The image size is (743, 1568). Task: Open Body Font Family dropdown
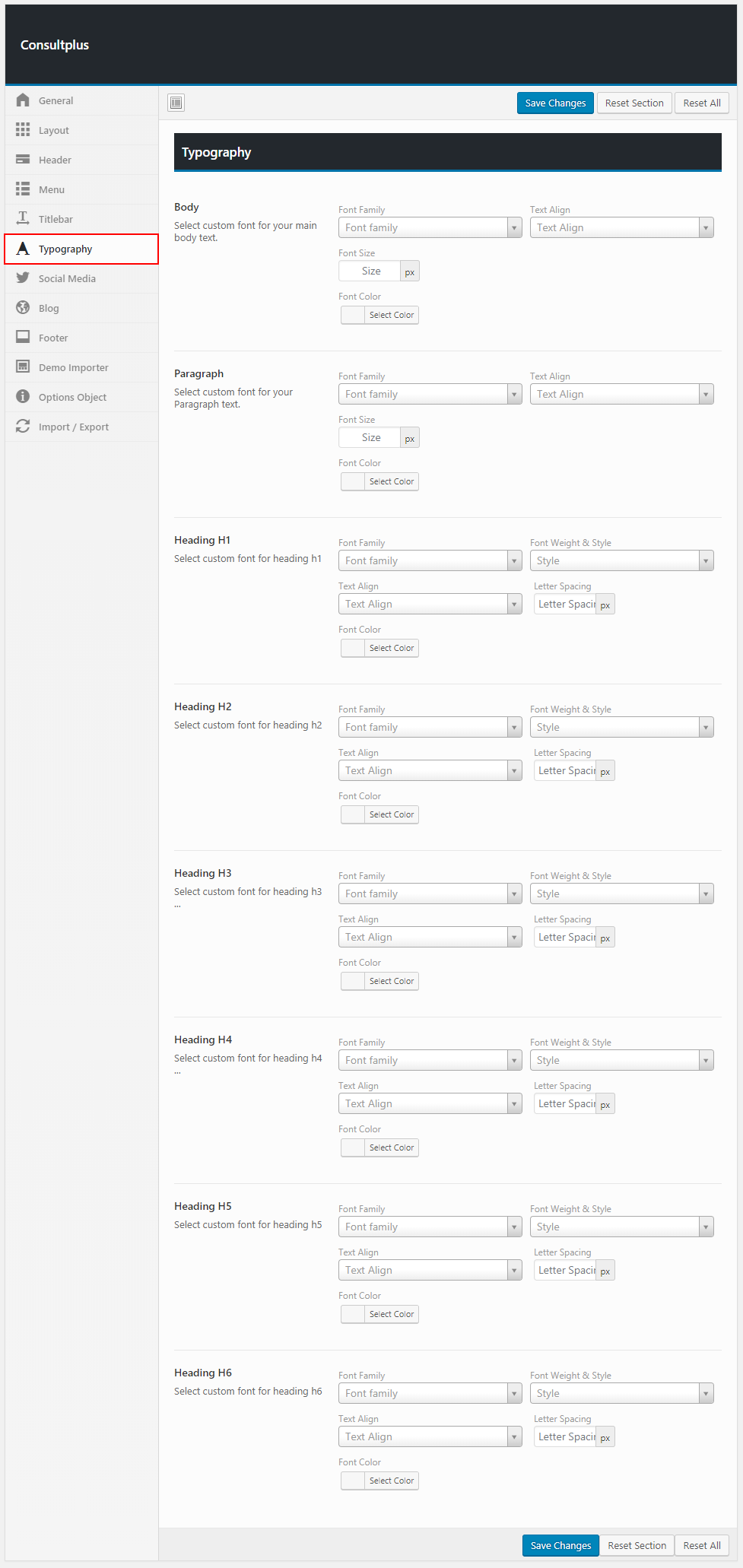click(x=430, y=227)
